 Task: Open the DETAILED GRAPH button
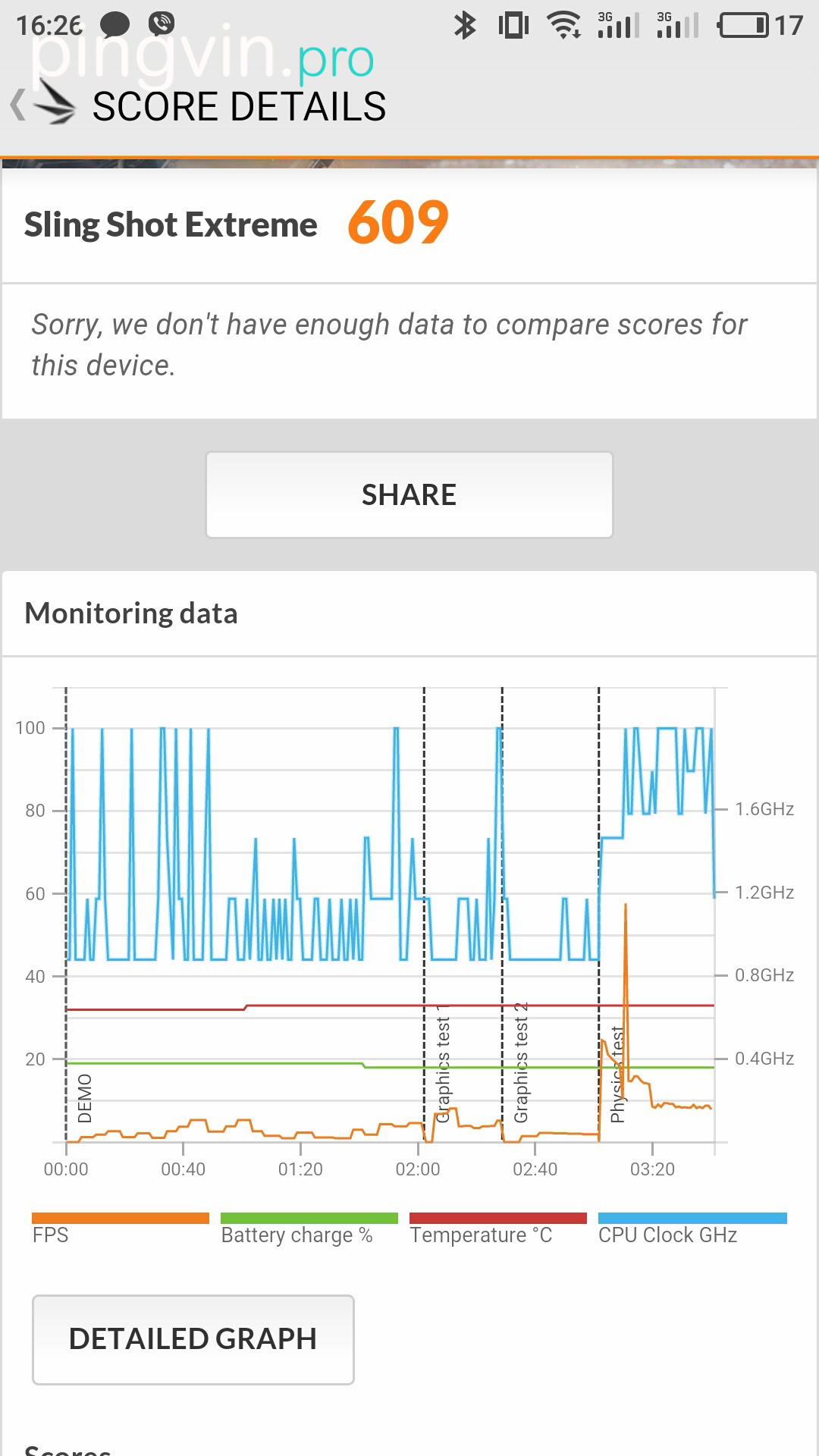point(193,1339)
